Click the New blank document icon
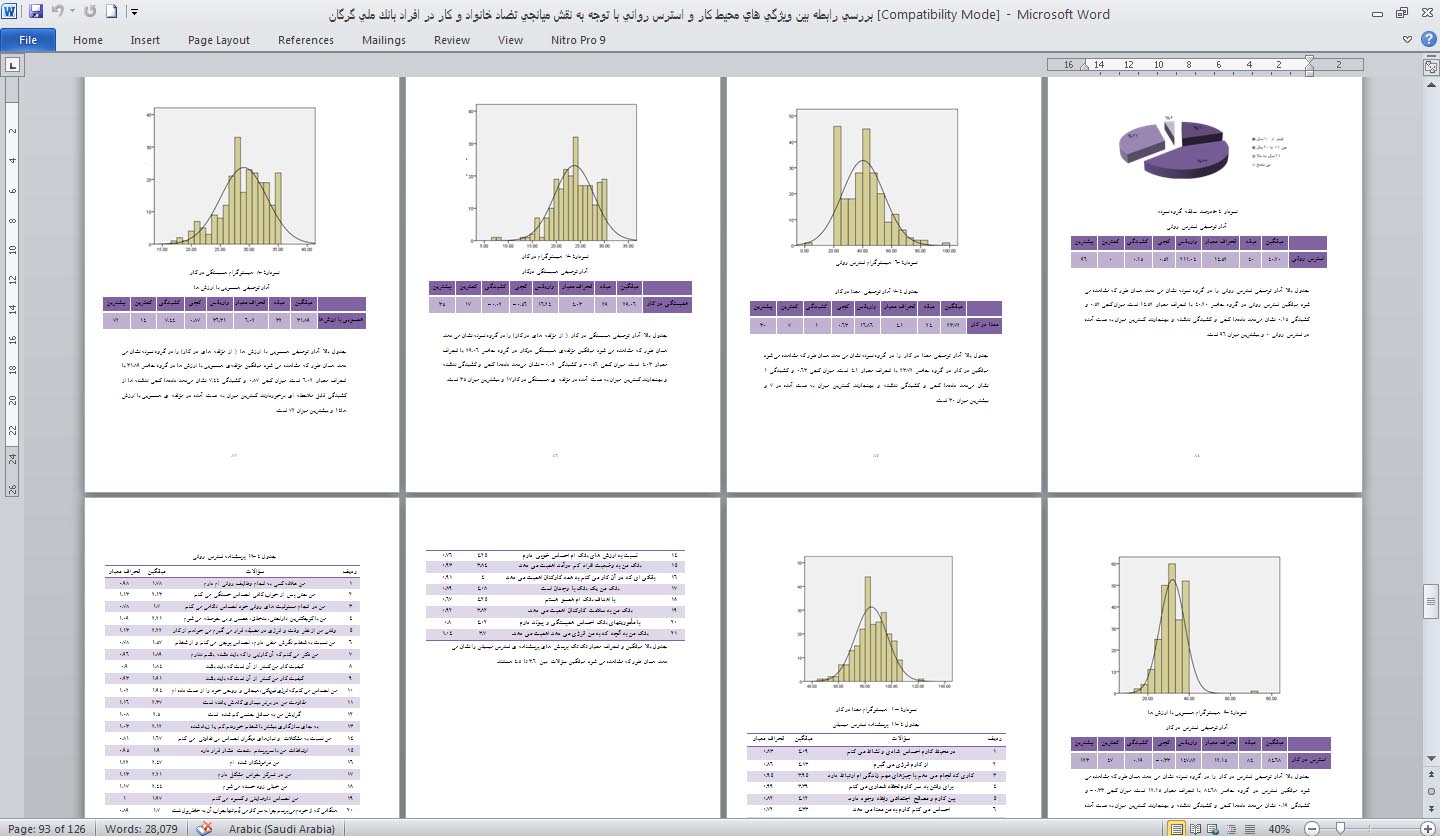 (112, 14)
